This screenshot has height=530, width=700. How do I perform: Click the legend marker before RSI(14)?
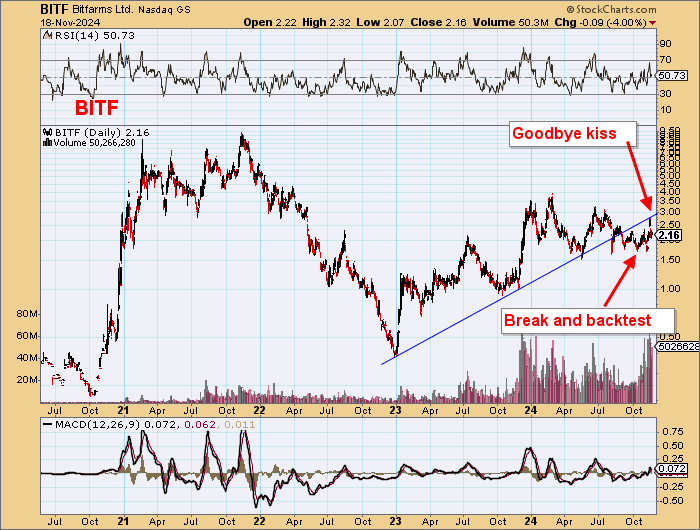[x=45, y=36]
